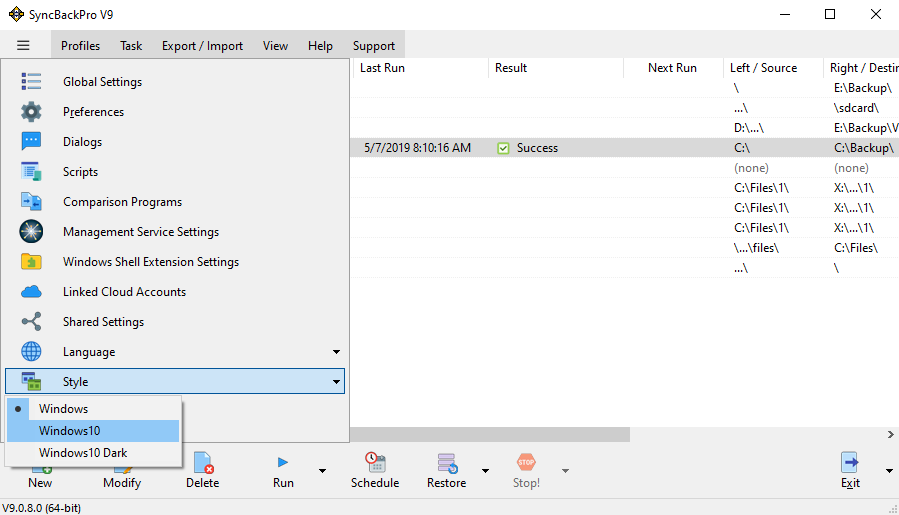Select the Windows style radio option

coord(94,409)
